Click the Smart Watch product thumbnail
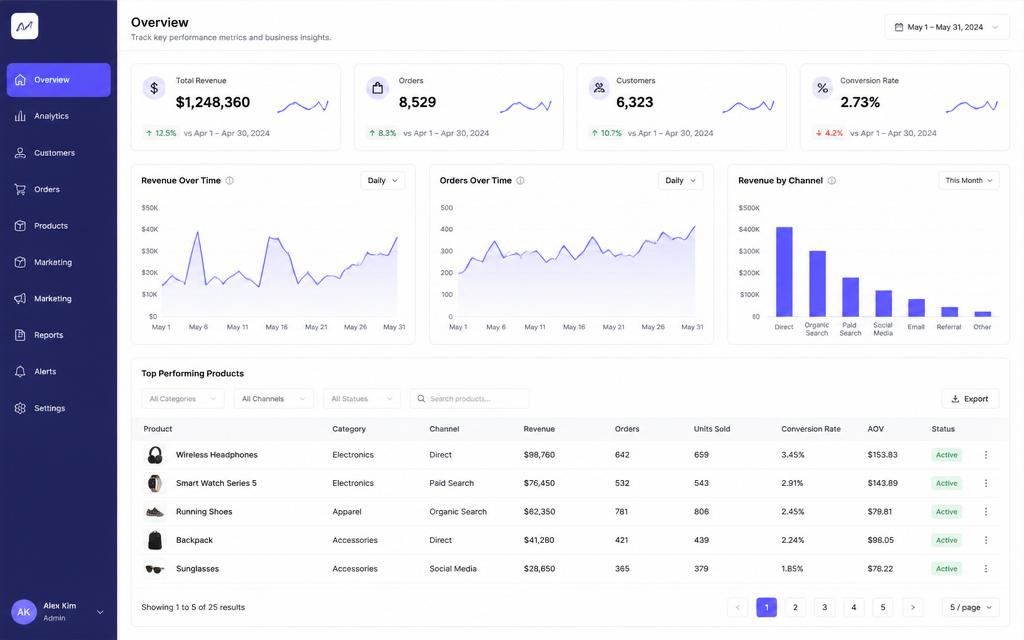Image resolution: width=1024 pixels, height=640 pixels. [x=155, y=483]
